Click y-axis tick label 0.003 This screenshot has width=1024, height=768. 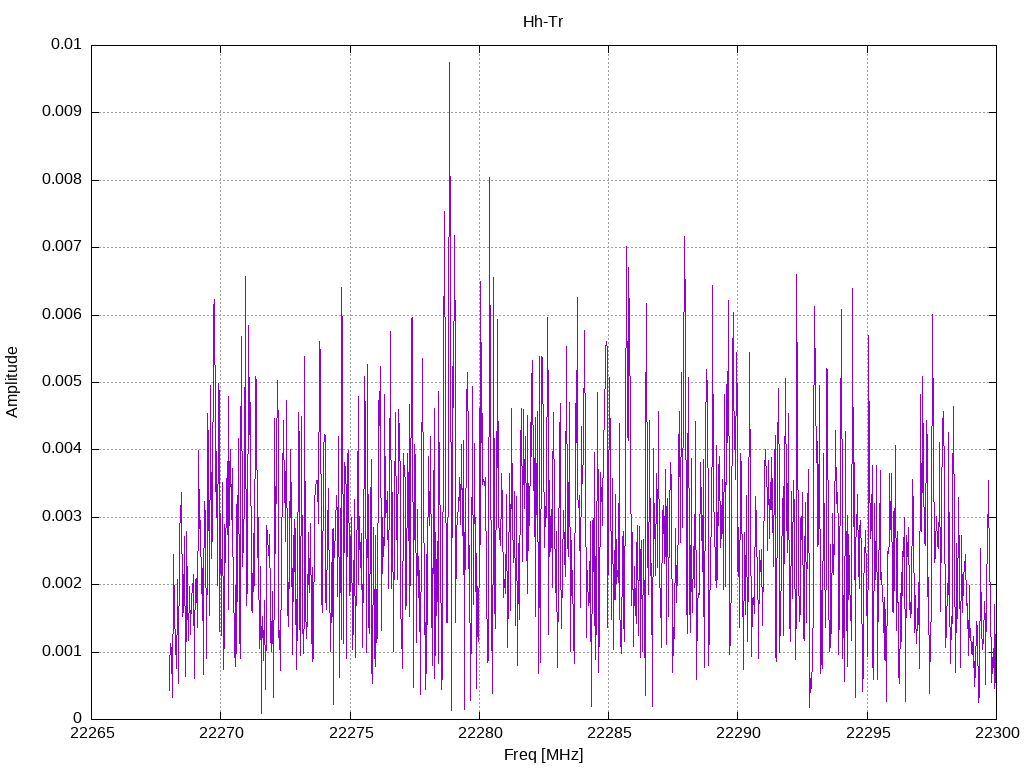tap(62, 517)
